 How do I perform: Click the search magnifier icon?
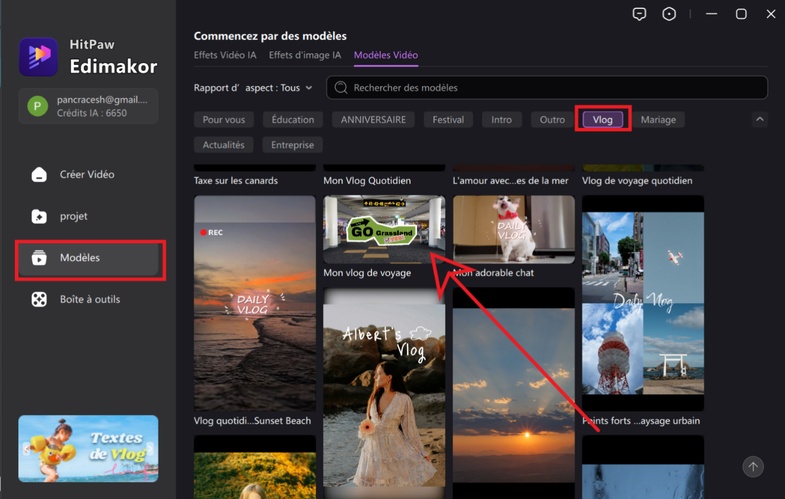tap(341, 88)
